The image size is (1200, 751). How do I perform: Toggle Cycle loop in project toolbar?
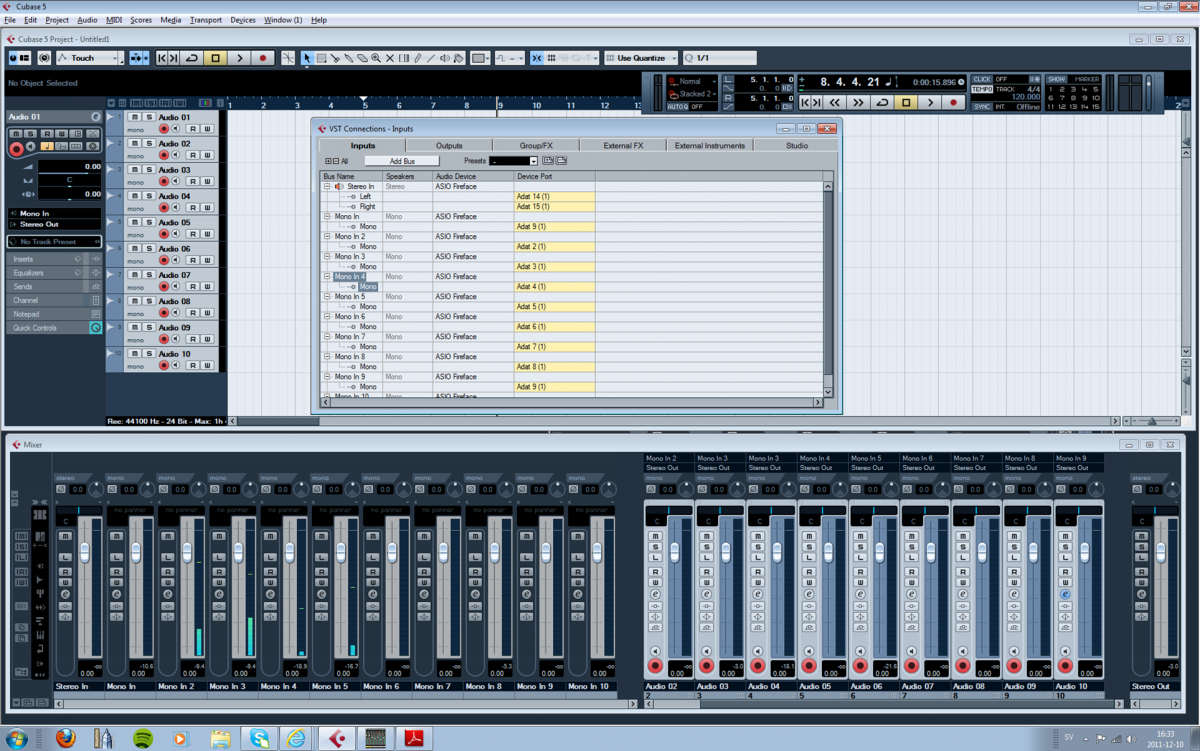coord(192,58)
